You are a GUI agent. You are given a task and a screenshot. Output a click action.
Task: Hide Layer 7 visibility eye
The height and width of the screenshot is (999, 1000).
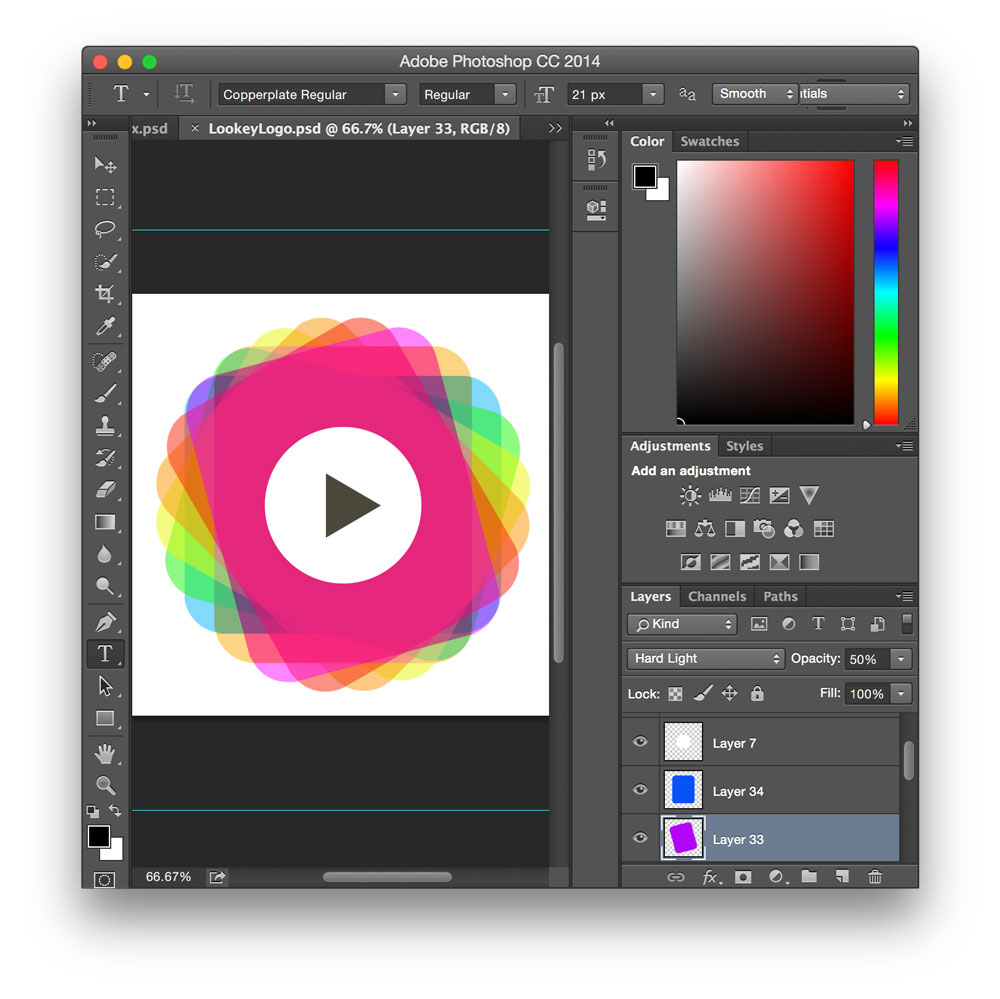[x=640, y=742]
